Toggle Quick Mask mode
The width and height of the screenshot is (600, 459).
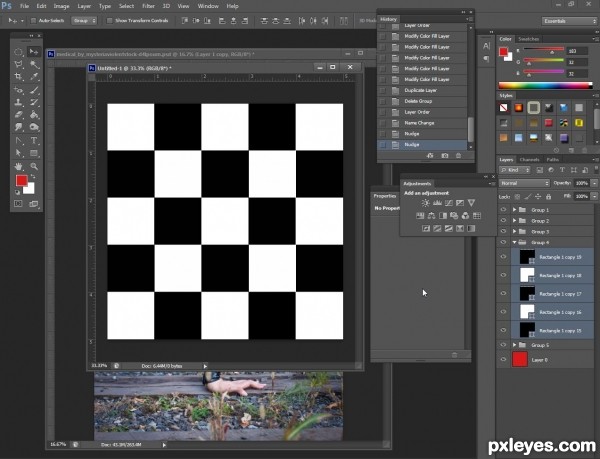pos(18,203)
